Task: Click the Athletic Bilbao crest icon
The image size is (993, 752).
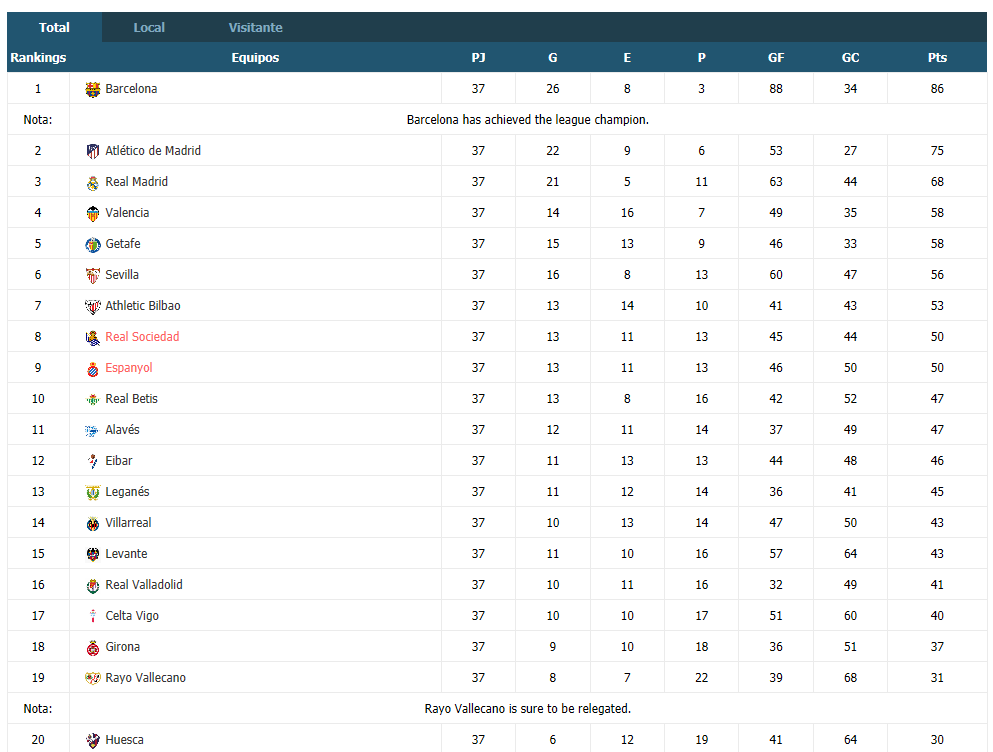Action: (93, 306)
